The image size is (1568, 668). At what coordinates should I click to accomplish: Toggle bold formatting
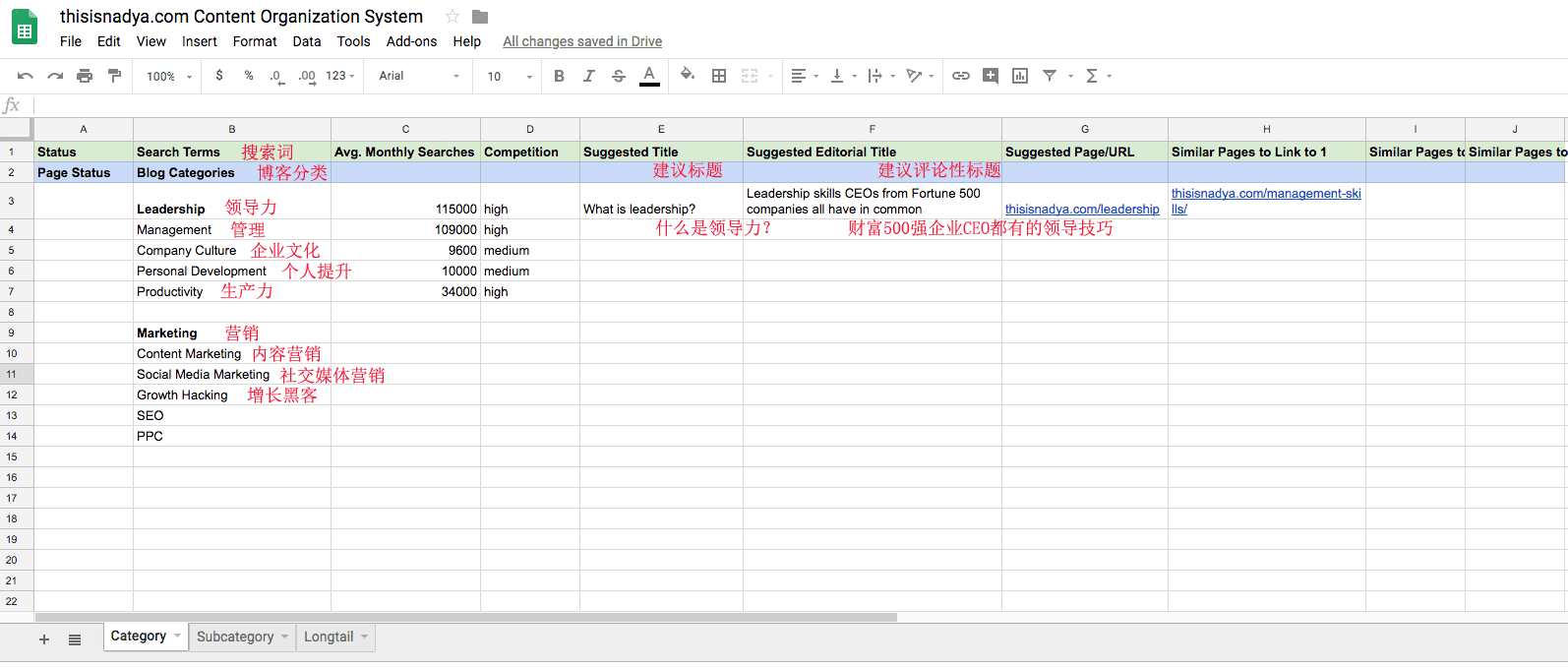[559, 76]
